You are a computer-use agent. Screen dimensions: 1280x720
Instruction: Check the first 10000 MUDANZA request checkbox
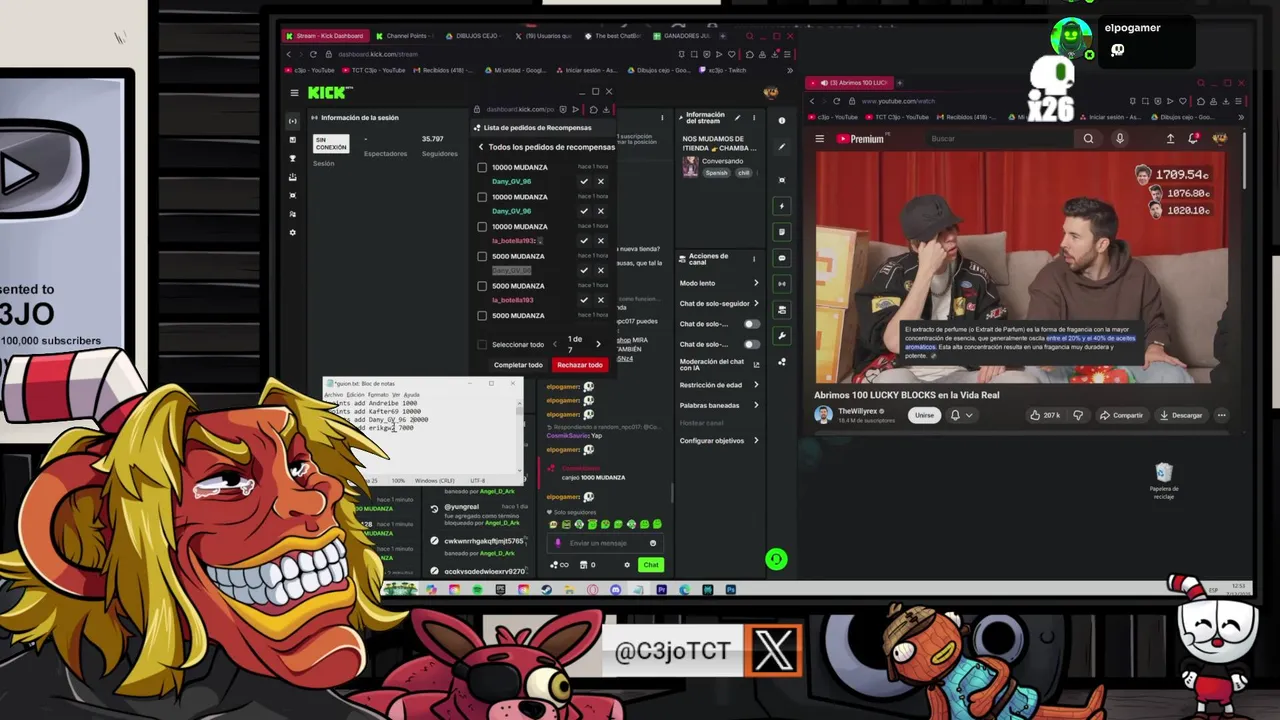point(482,168)
